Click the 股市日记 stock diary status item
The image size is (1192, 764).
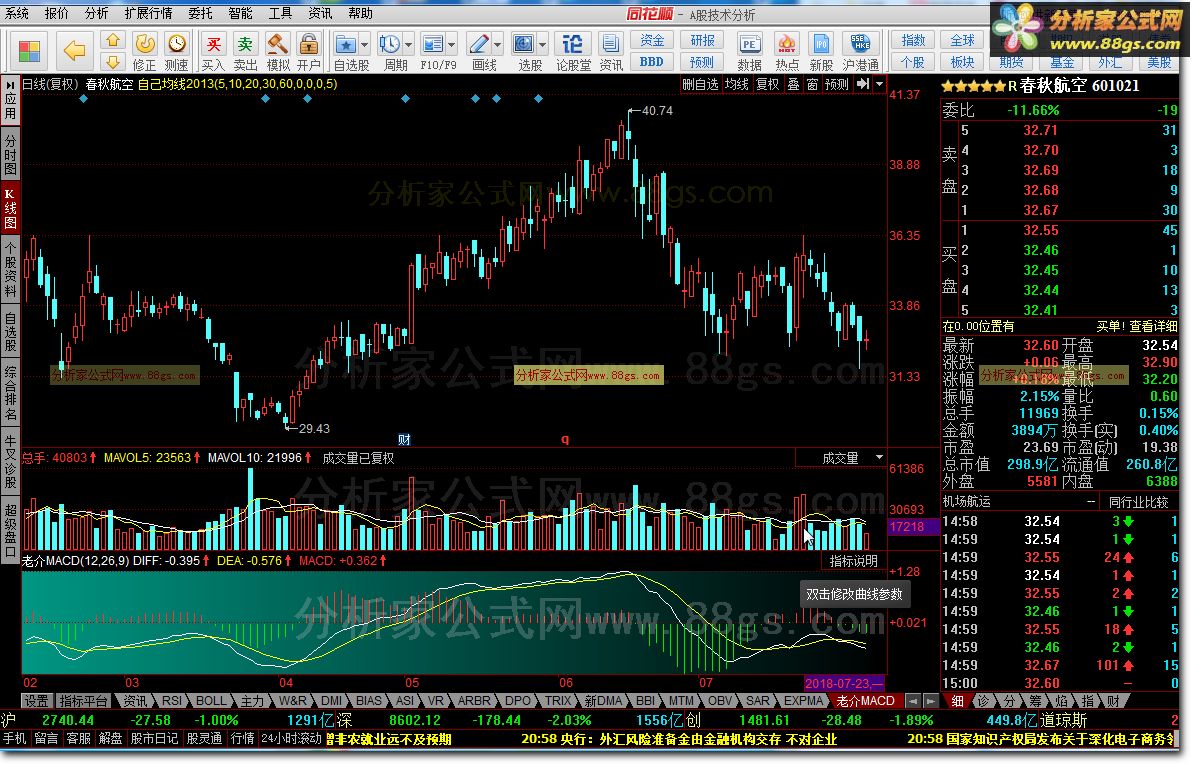[154, 738]
